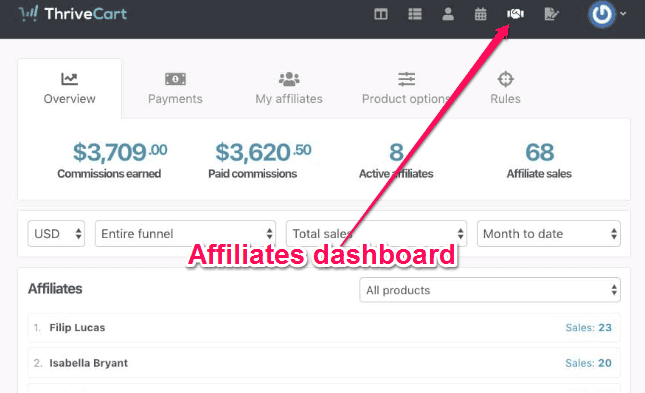Open the dashboard layout icon in navbar
This screenshot has width=645, height=393.
click(381, 14)
